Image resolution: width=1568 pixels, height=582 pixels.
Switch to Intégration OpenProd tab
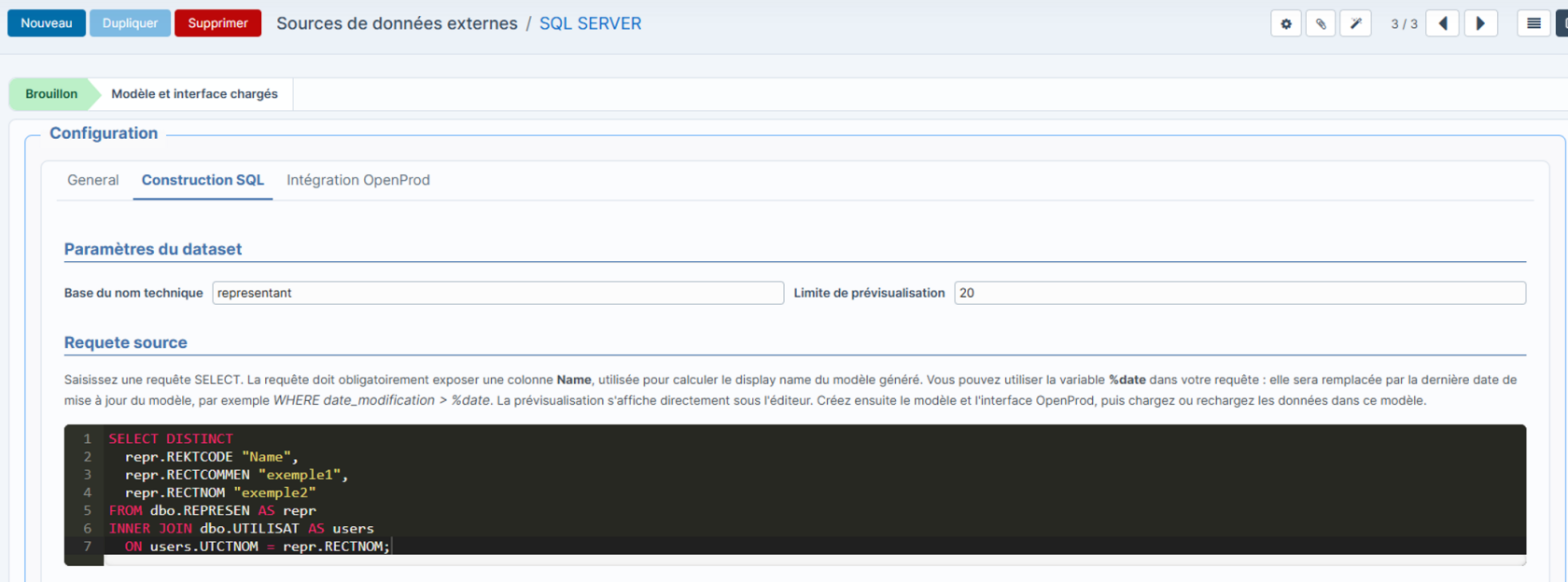click(x=358, y=180)
